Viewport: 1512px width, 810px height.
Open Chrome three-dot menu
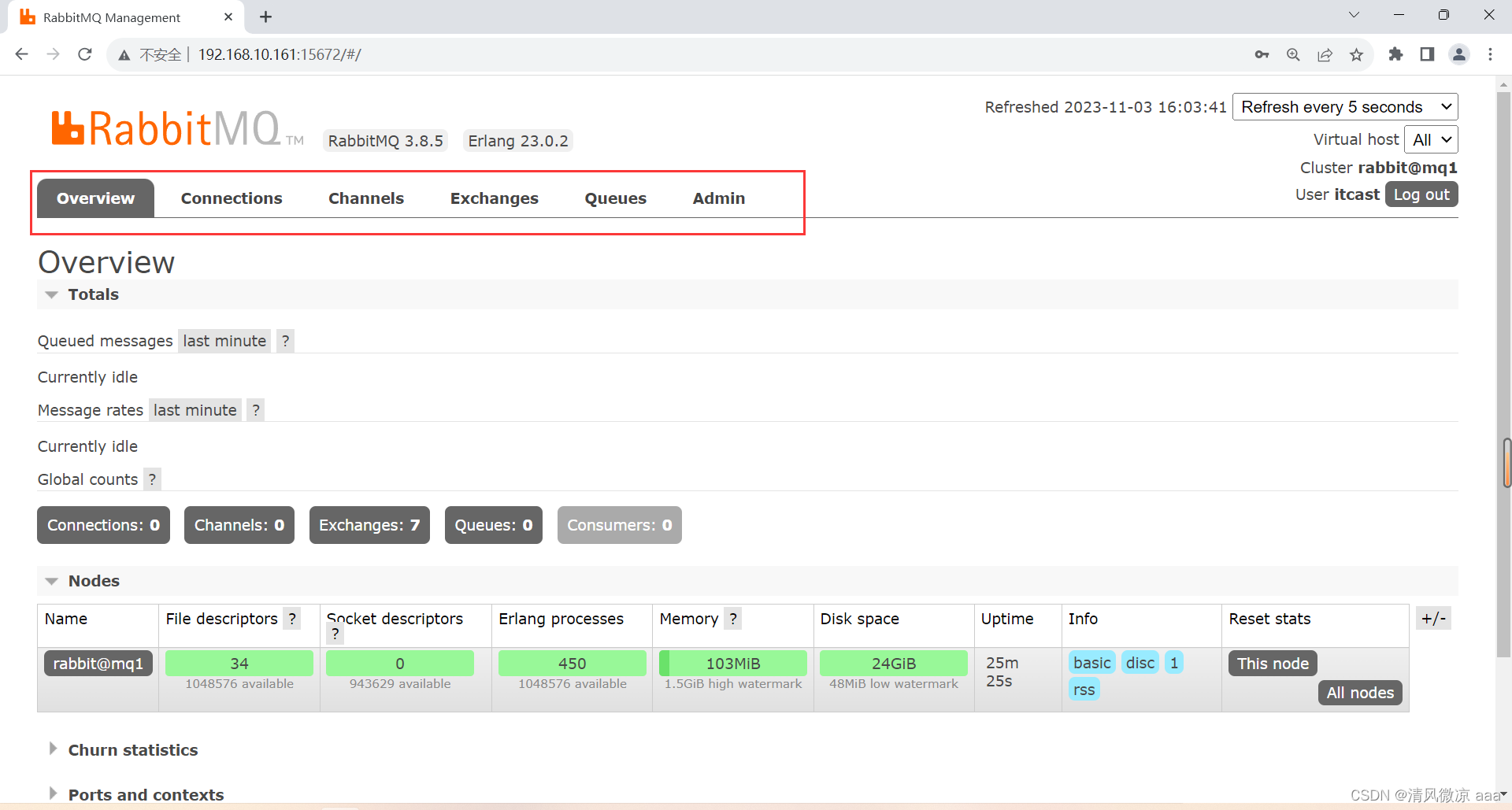1490,54
